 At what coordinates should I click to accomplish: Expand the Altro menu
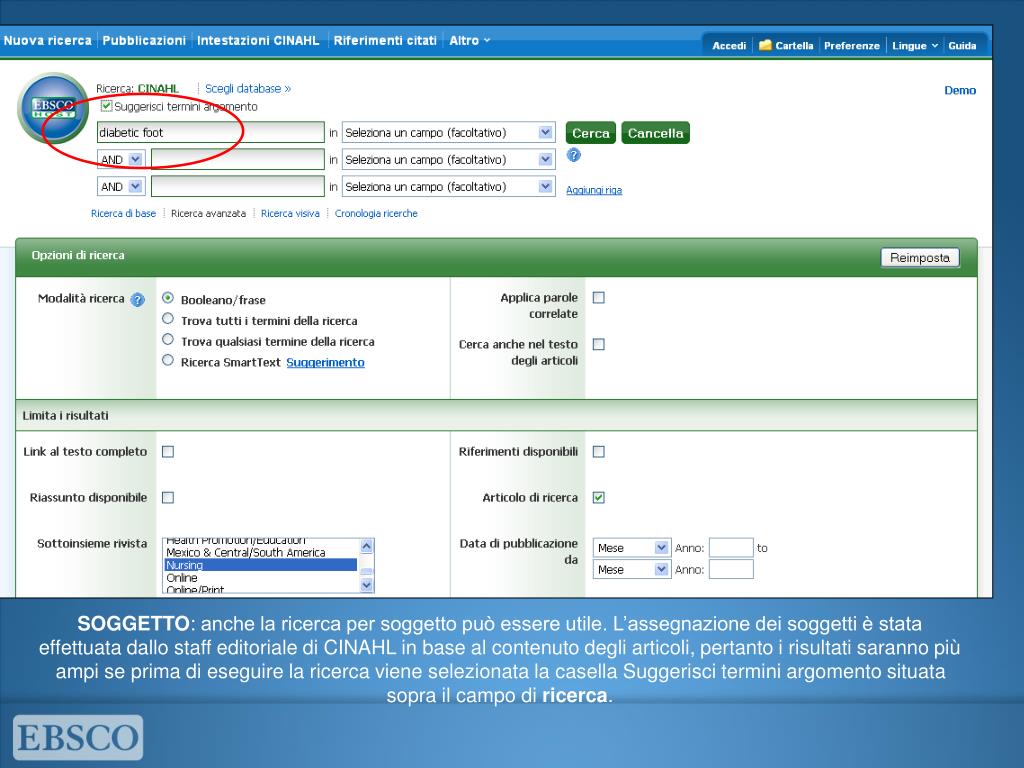(470, 40)
